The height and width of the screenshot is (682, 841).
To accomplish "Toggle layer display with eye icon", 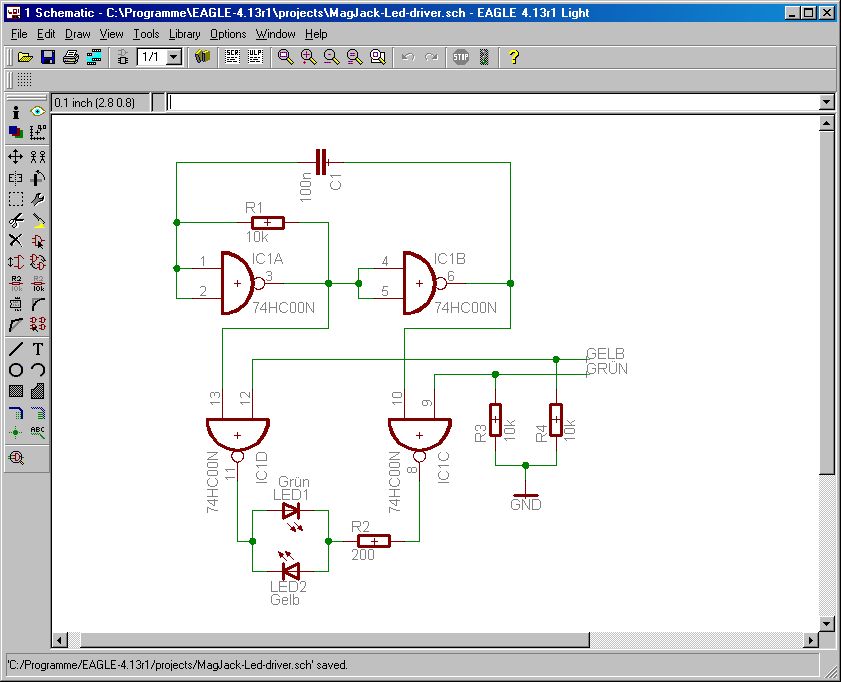I will click(x=38, y=112).
